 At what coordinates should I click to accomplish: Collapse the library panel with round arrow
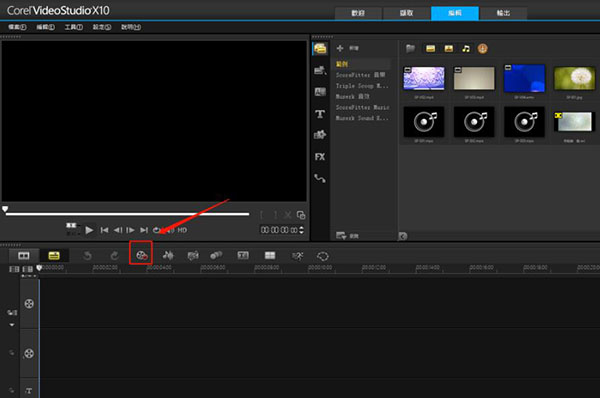(x=403, y=236)
